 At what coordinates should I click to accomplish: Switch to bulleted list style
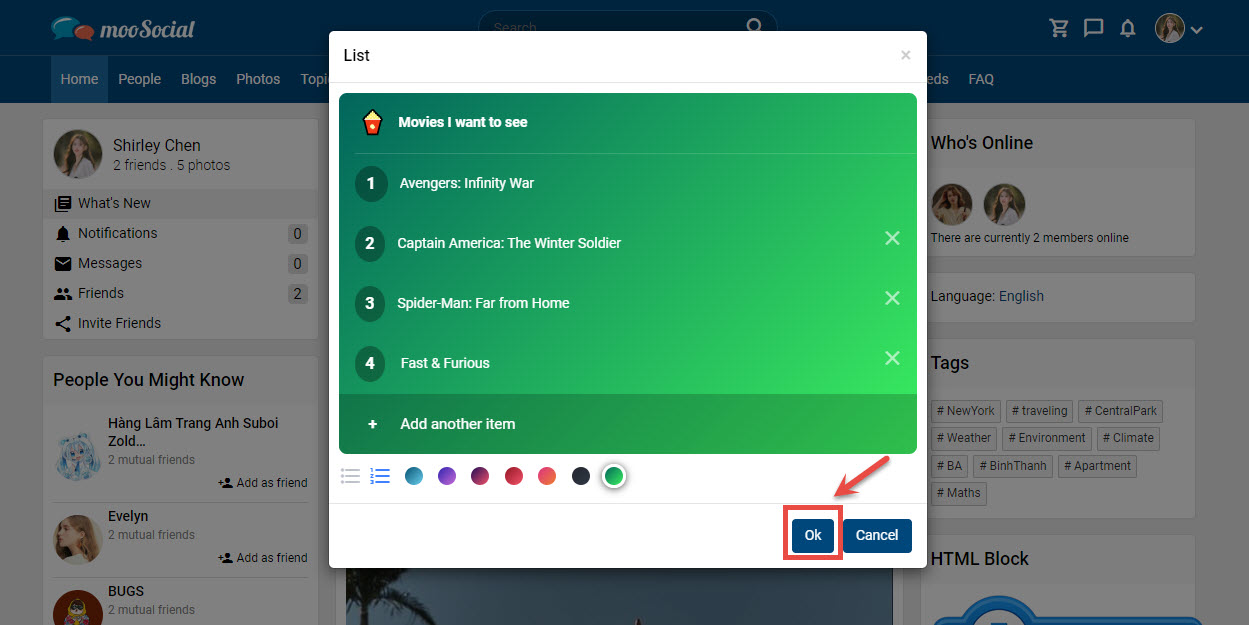coord(350,476)
